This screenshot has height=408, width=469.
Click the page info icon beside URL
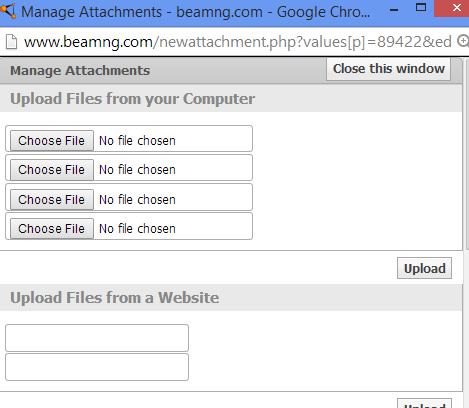pos(11,42)
